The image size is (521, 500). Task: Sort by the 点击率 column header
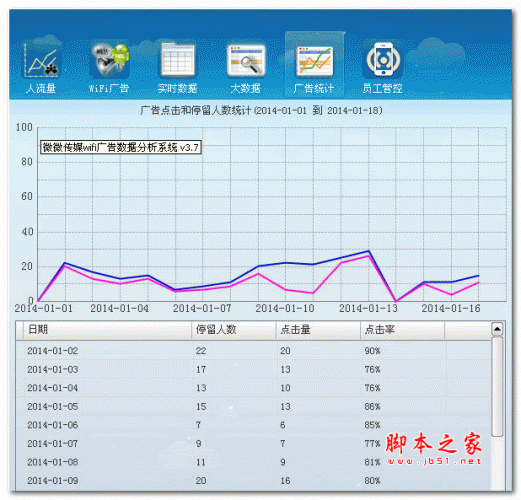tap(402, 330)
